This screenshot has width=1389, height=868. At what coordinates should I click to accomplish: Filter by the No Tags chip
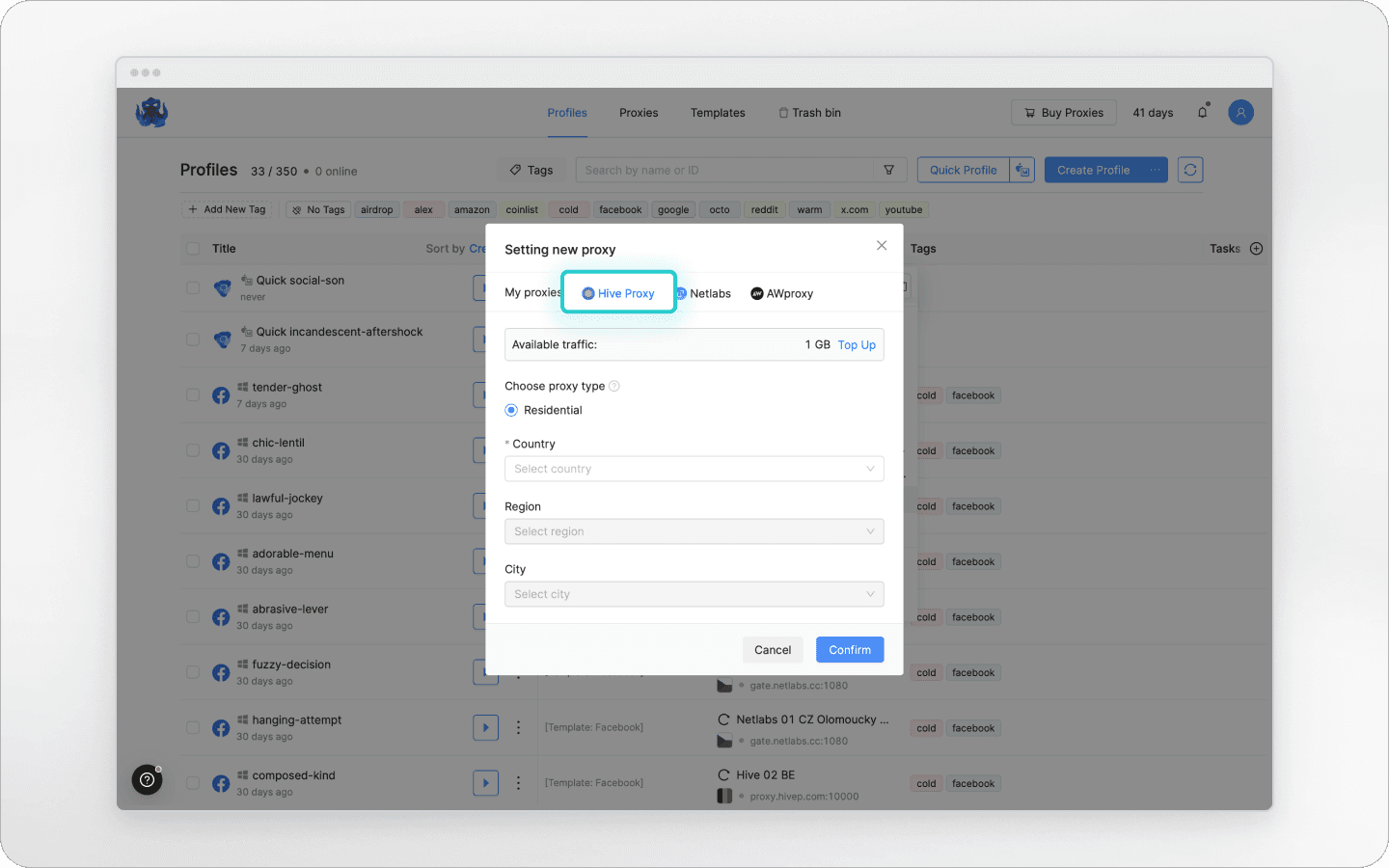coord(318,209)
